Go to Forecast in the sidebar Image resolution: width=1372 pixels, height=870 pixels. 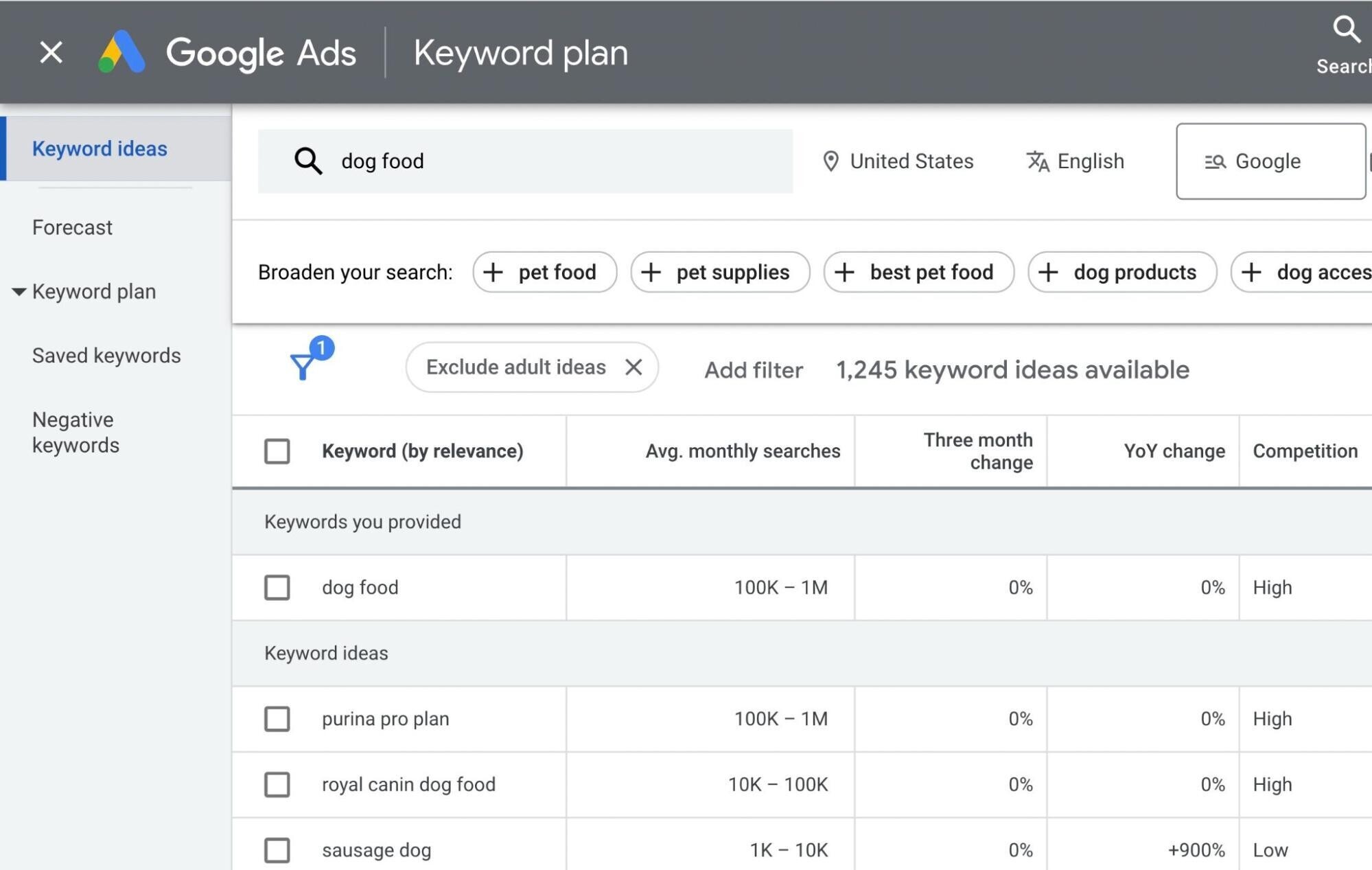point(72,227)
